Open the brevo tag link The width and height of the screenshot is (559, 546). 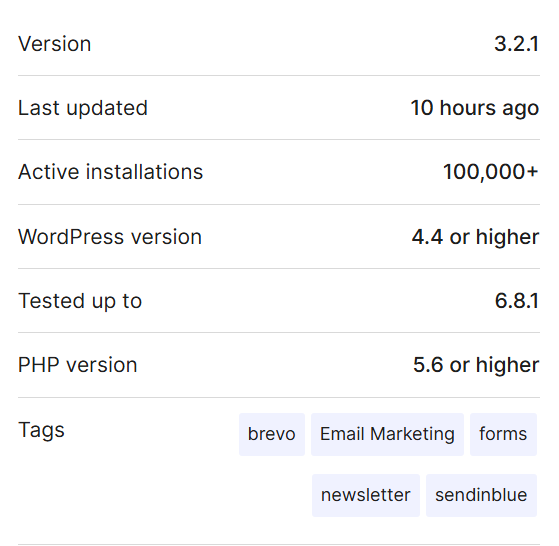click(x=272, y=434)
